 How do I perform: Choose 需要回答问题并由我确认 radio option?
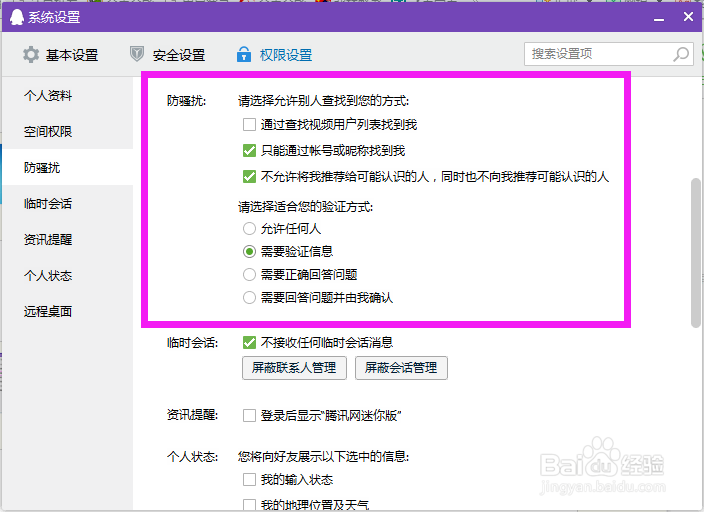249,297
